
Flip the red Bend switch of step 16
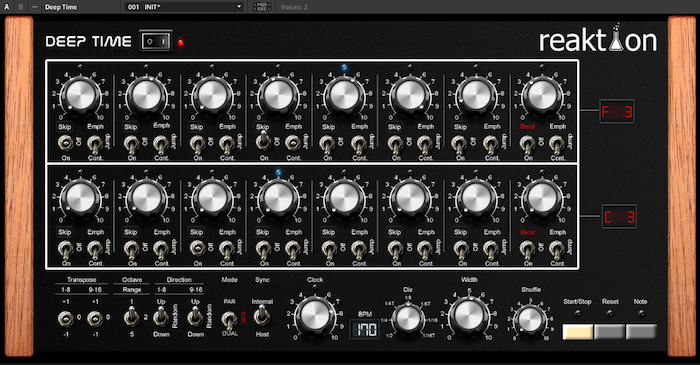coord(527,250)
